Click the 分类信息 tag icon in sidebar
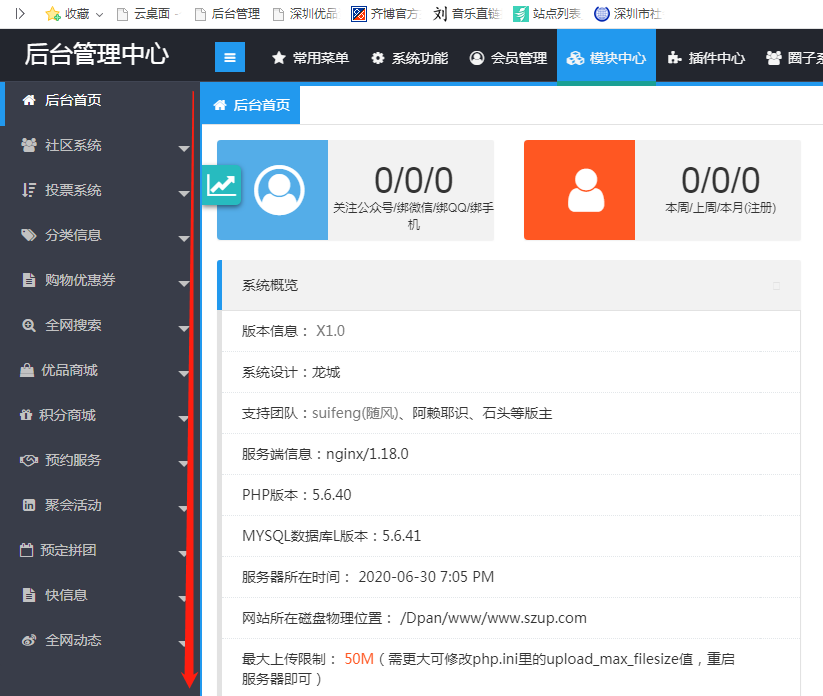823x696 pixels. (x=28, y=235)
